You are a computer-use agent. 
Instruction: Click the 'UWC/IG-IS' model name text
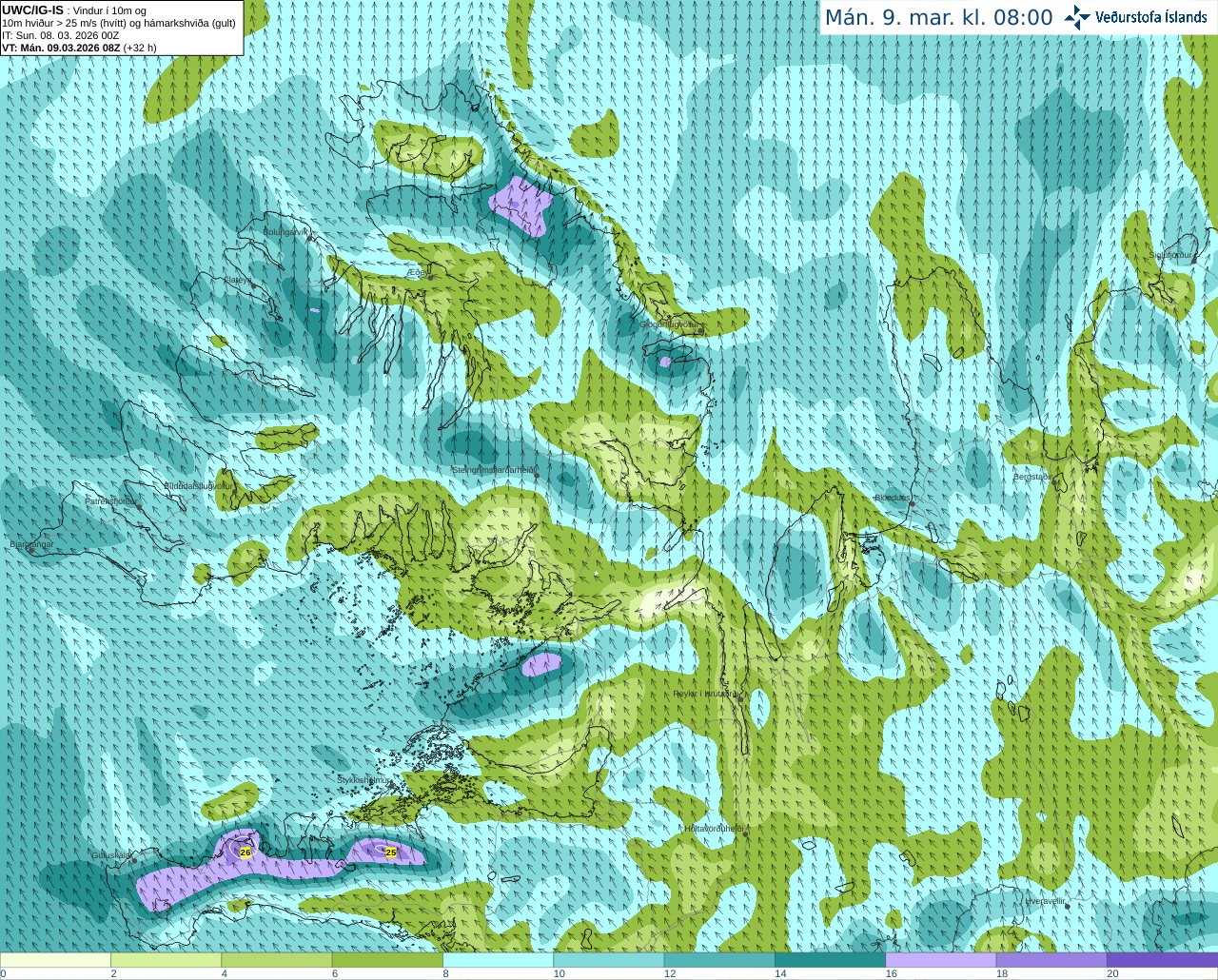[32, 10]
